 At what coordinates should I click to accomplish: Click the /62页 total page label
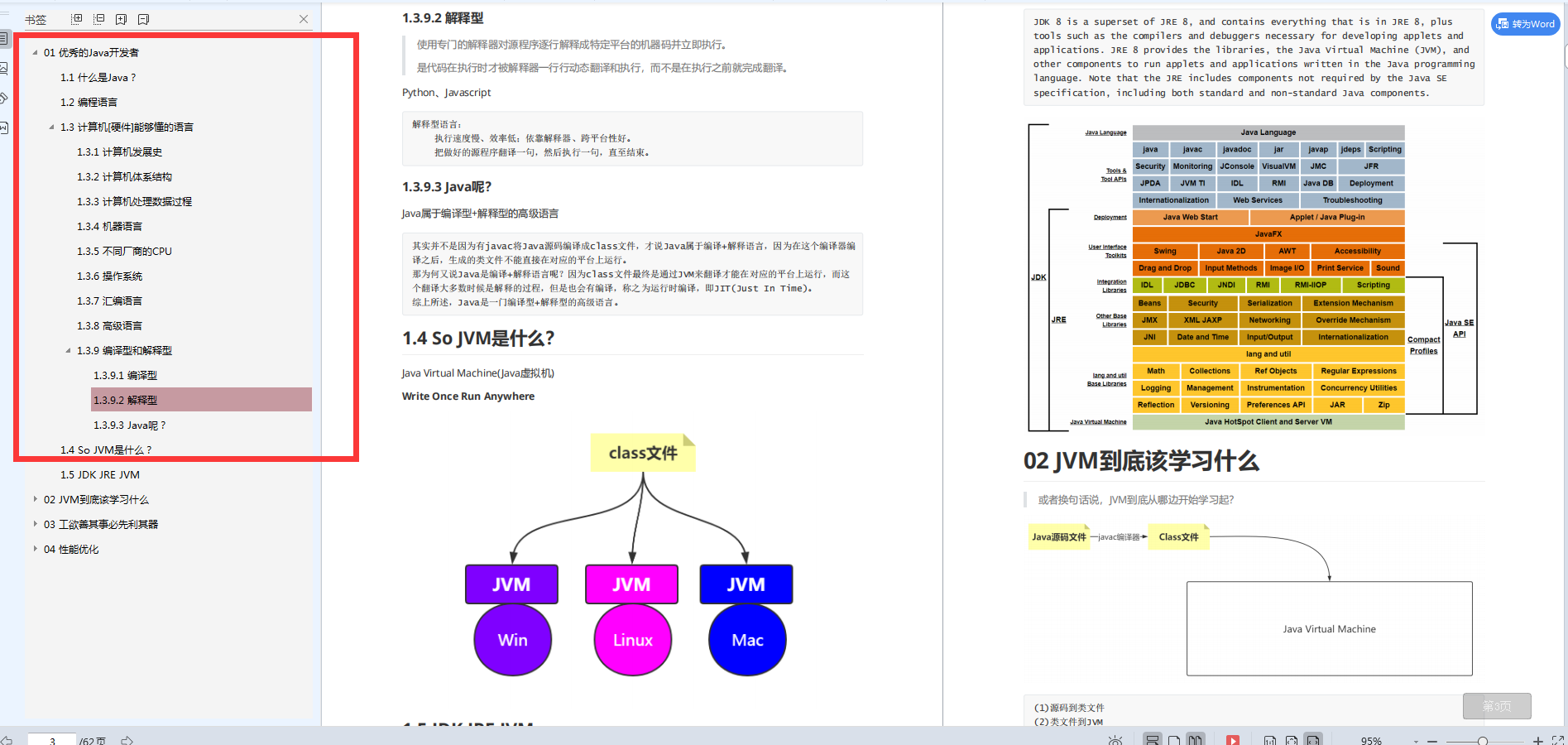(93, 741)
